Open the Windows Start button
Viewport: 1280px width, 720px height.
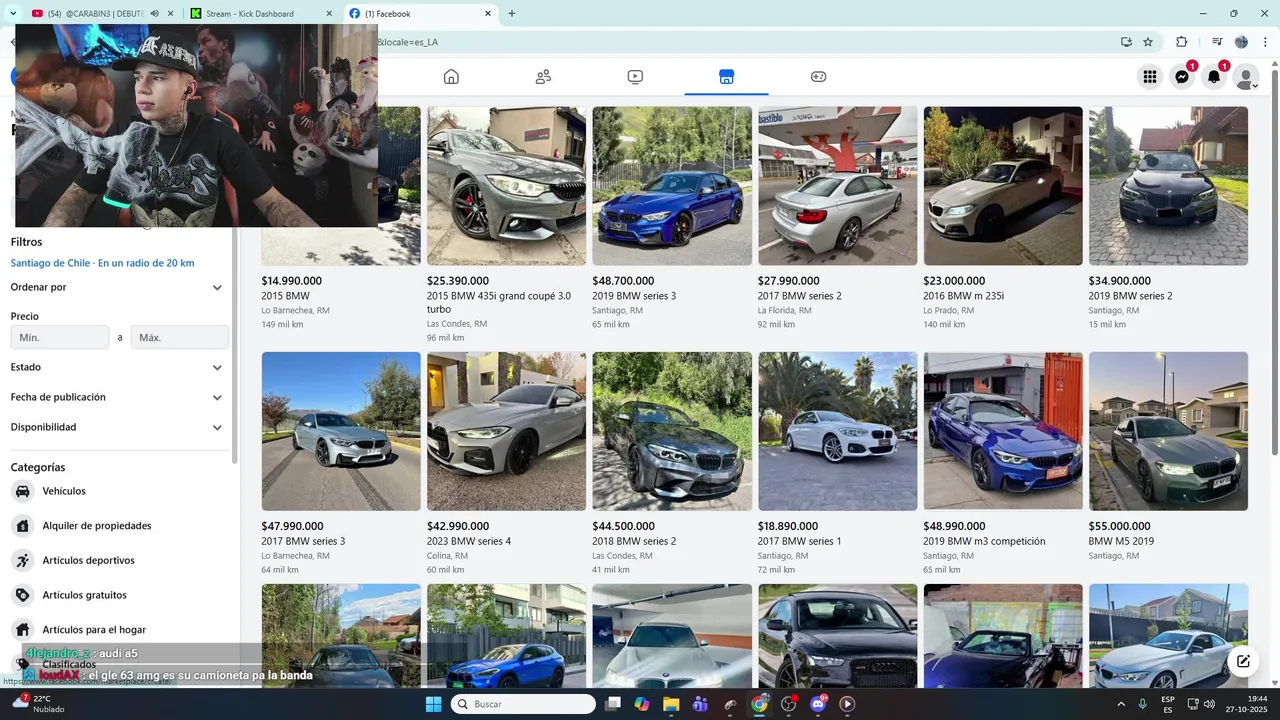pyautogui.click(x=433, y=704)
